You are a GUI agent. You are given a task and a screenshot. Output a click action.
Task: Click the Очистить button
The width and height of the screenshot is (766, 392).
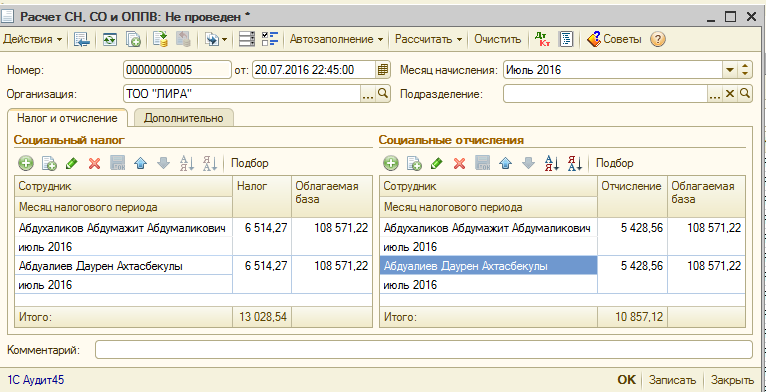(x=498, y=40)
